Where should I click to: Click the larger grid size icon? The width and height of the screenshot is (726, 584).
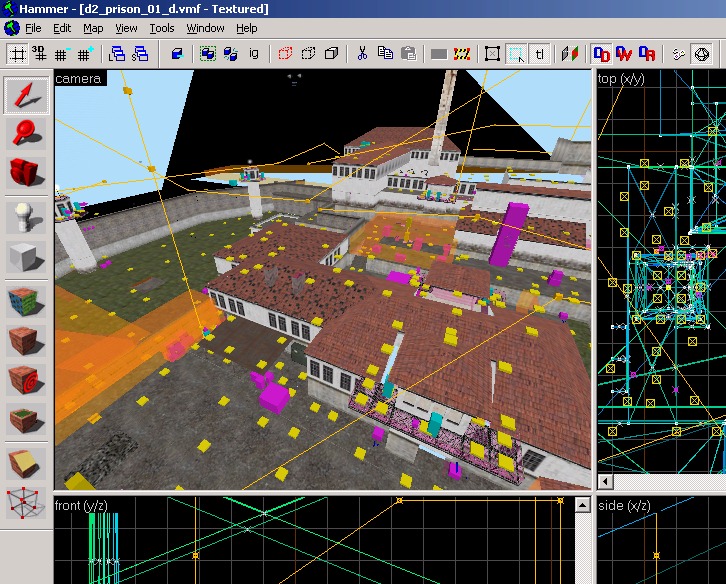(x=85, y=54)
